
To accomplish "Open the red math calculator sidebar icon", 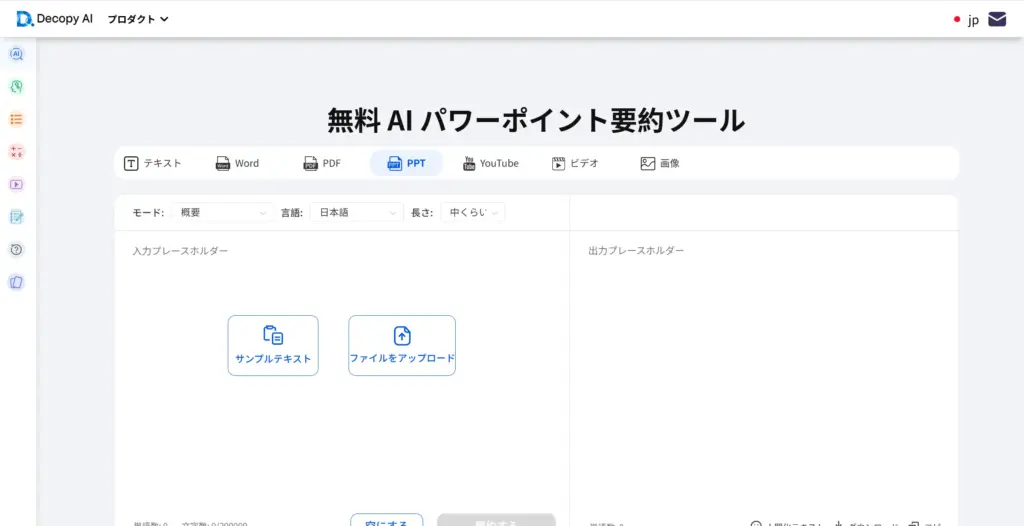I will 16,152.
